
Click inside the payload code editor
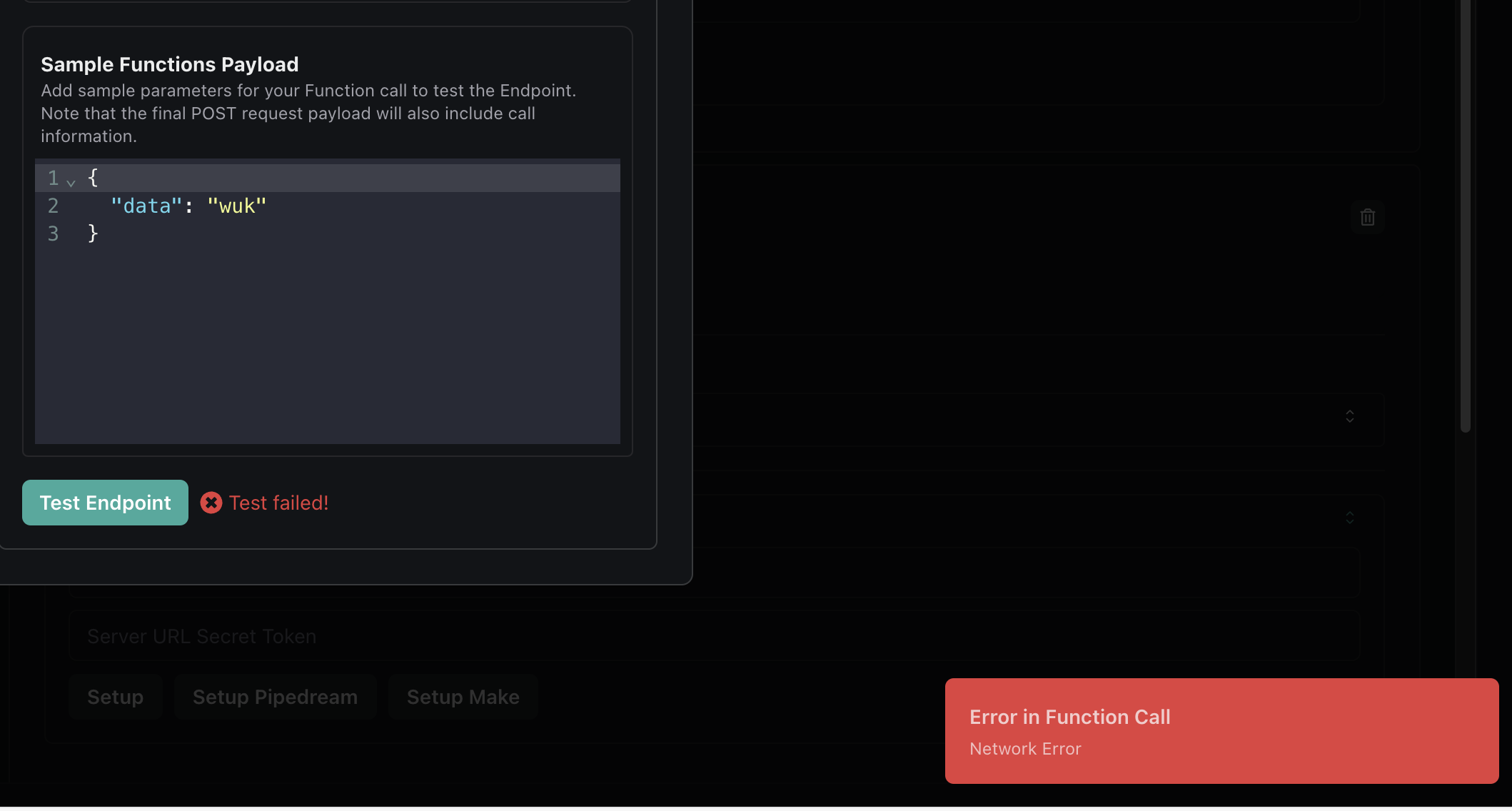pyautogui.click(x=321, y=321)
